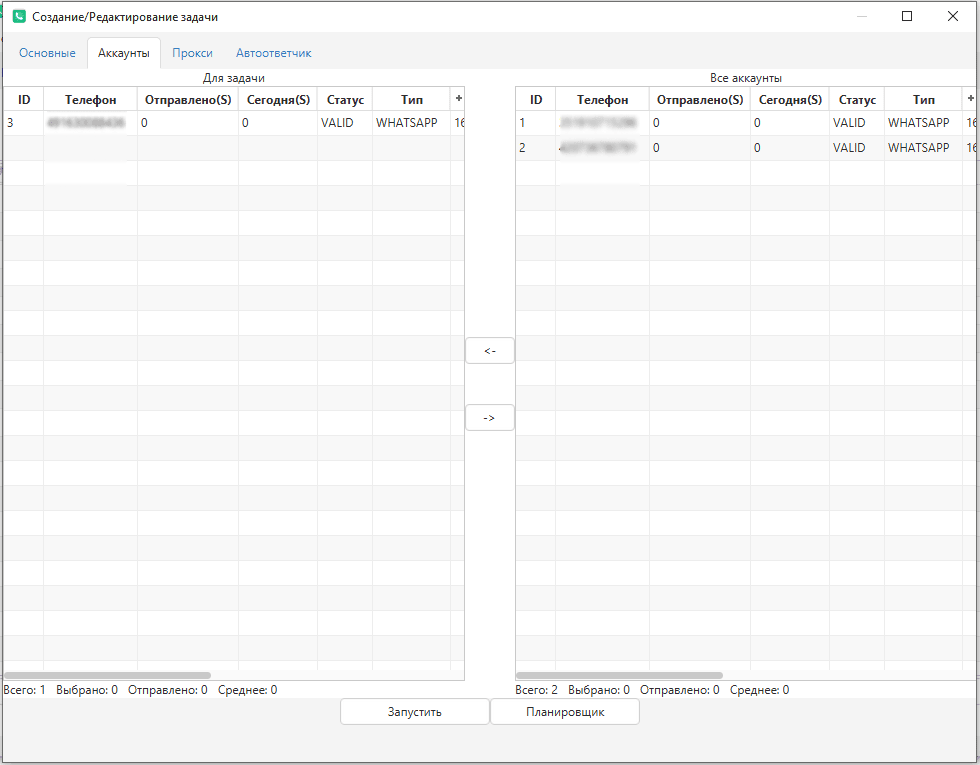Close the task editing window

tap(952, 16)
